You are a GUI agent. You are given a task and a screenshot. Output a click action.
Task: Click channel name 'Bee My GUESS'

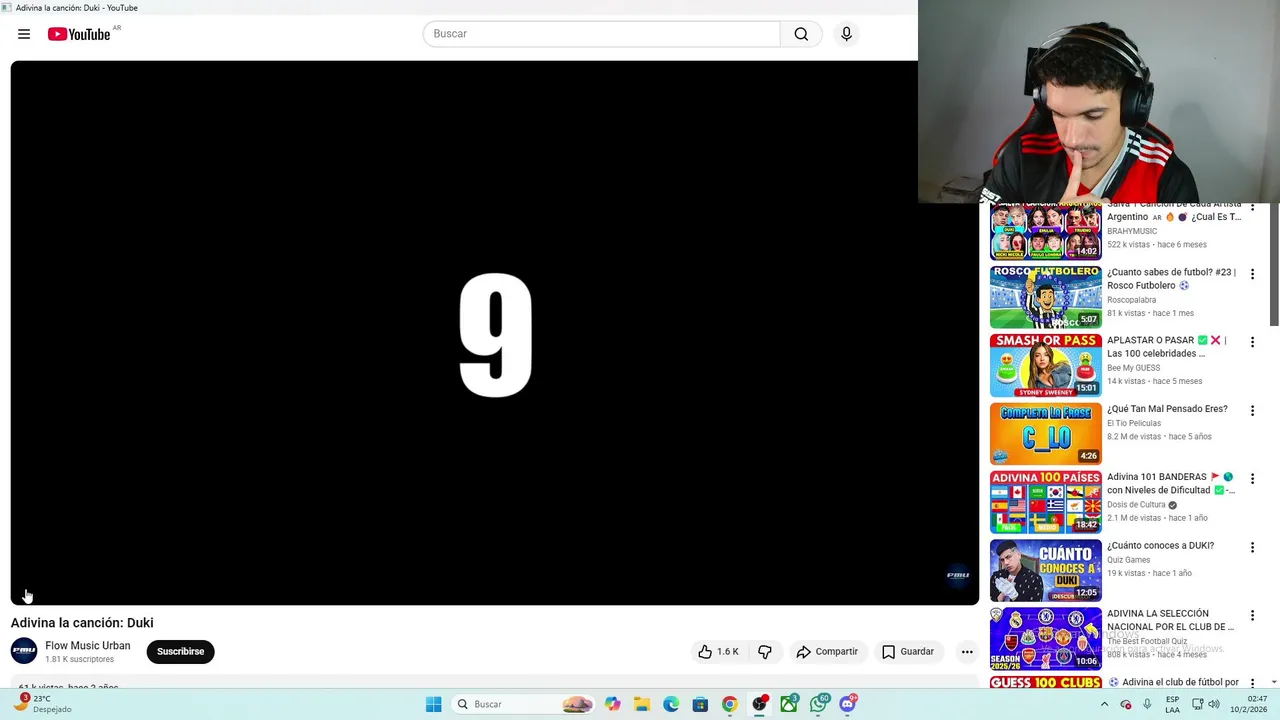tap(1133, 368)
